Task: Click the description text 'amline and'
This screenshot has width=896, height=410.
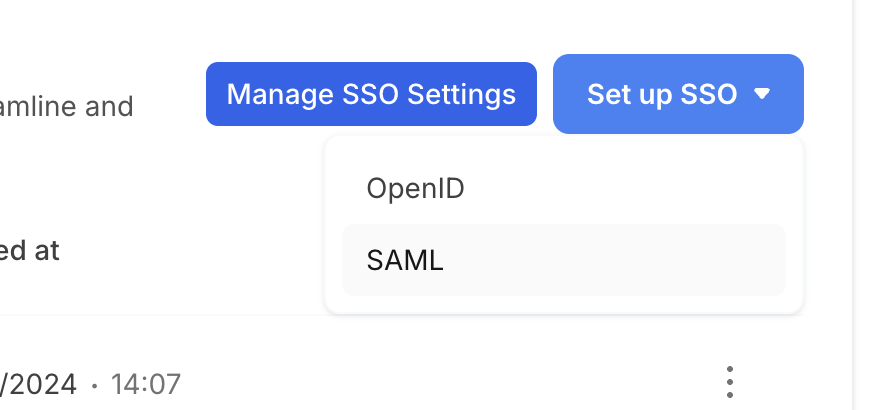Action: 66,105
